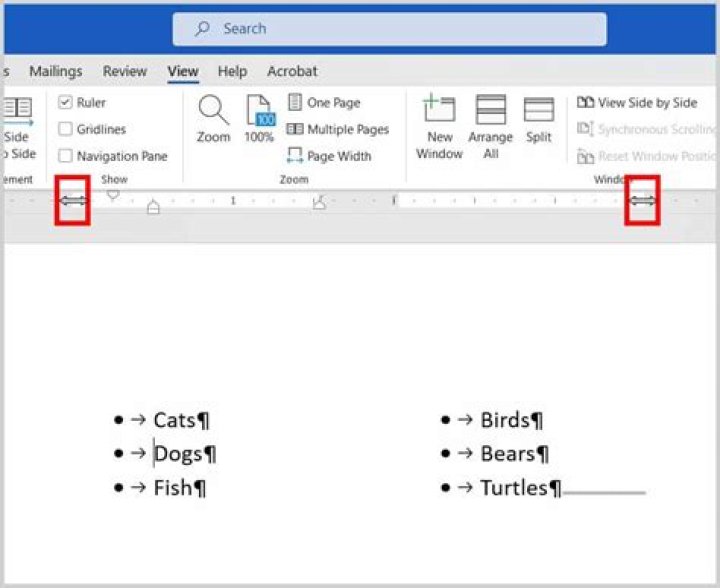Click Reset Window Position option
The image size is (720, 588).
pyautogui.click(x=646, y=156)
